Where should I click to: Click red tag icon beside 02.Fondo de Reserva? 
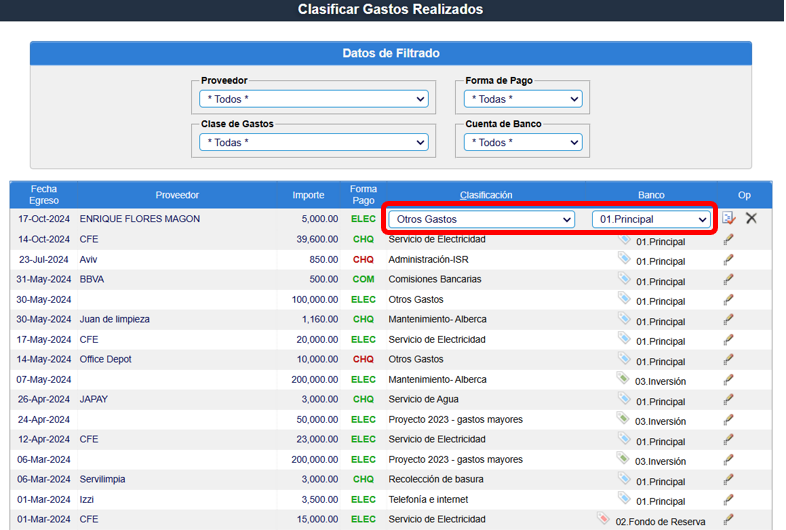pyautogui.click(x=603, y=518)
